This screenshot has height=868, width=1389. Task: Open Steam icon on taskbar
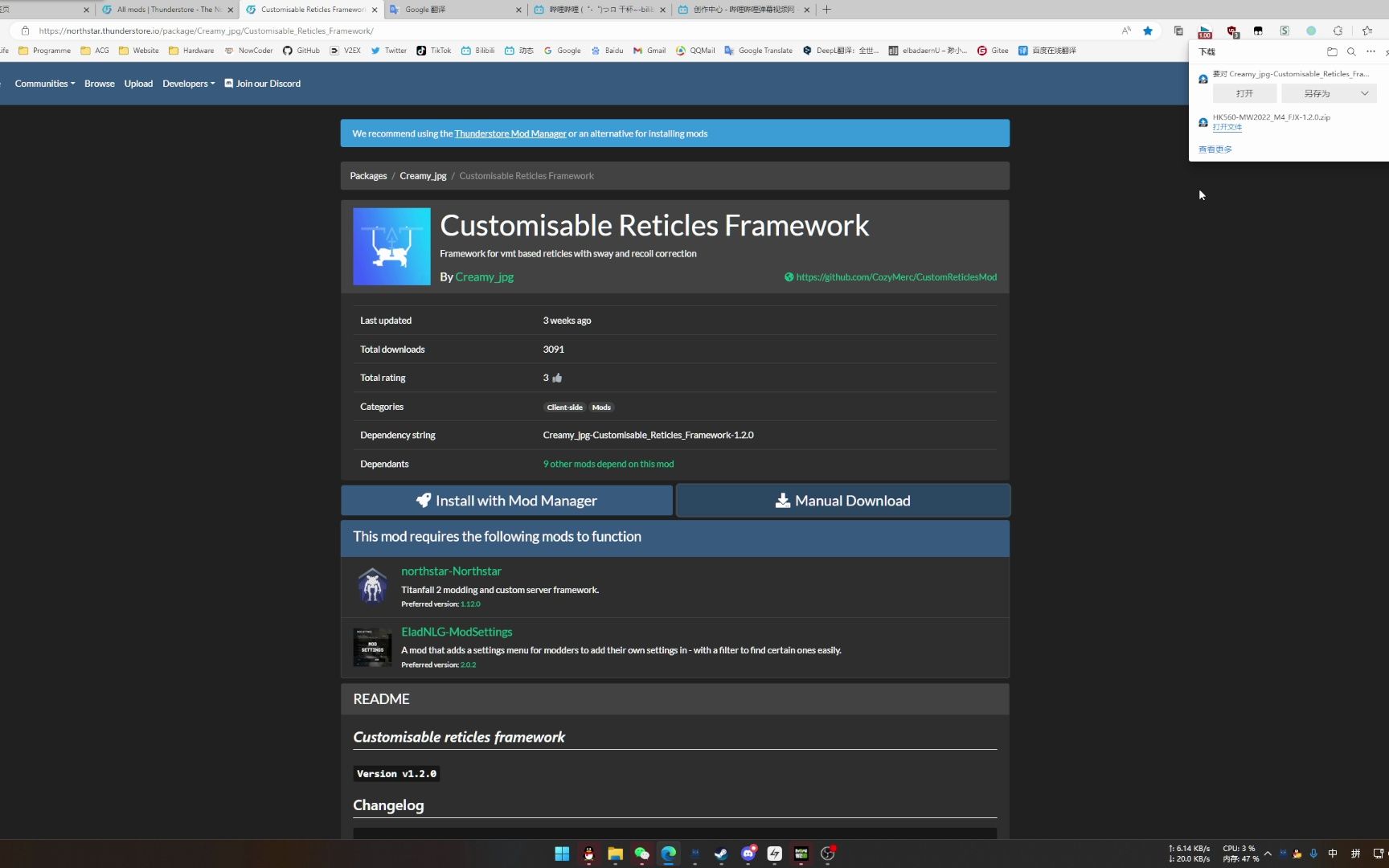[721, 854]
